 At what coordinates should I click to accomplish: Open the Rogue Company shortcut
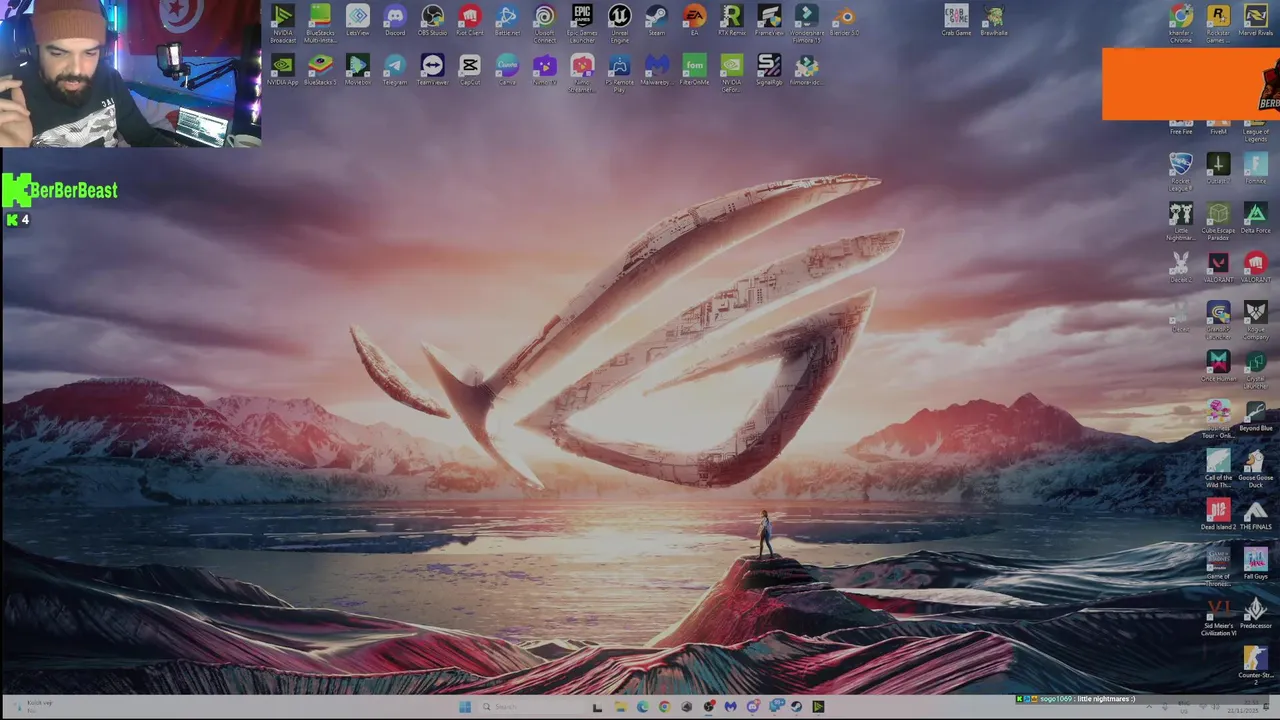pos(1256,319)
